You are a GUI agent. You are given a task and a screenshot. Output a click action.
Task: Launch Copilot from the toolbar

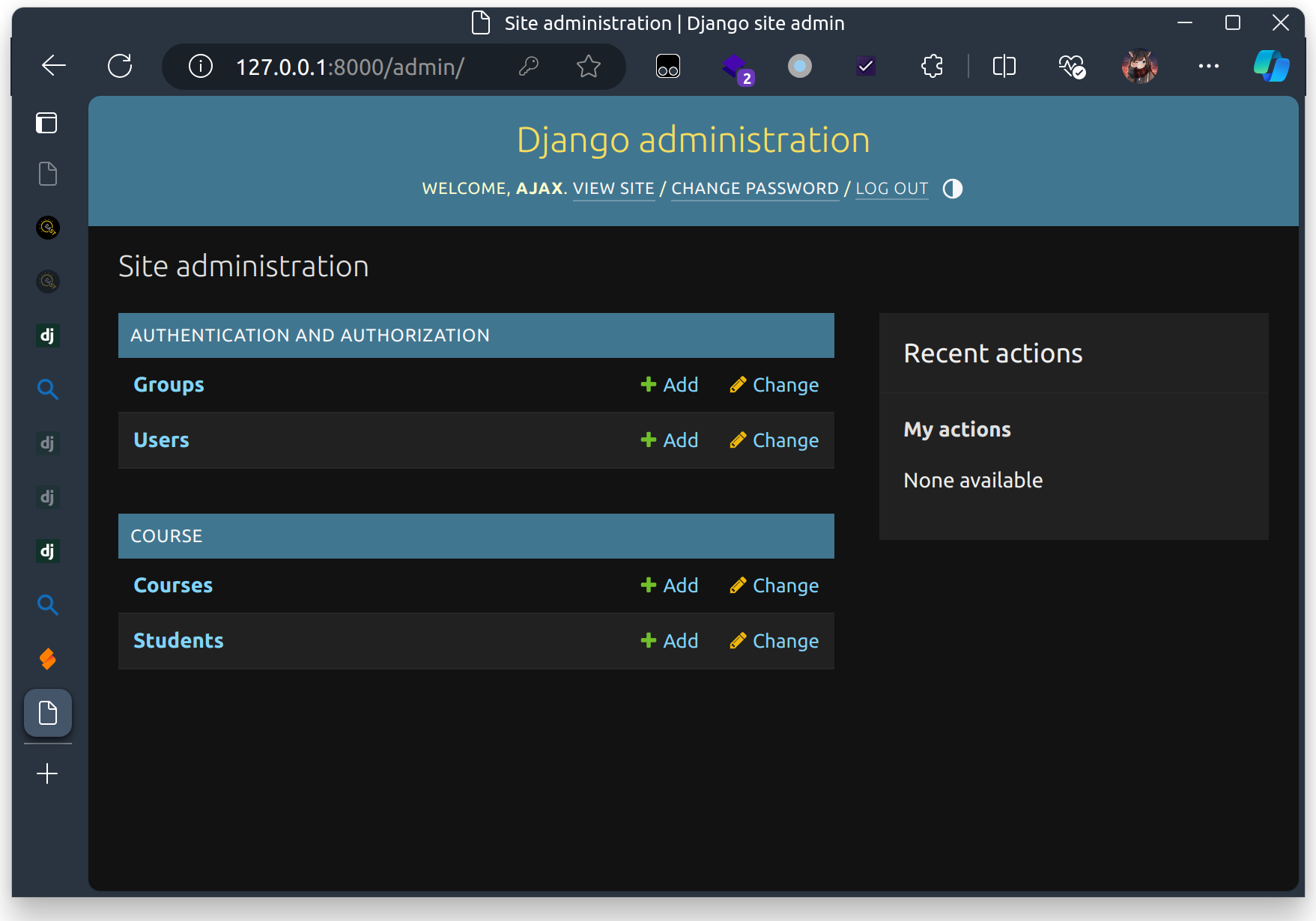pyautogui.click(x=1272, y=66)
